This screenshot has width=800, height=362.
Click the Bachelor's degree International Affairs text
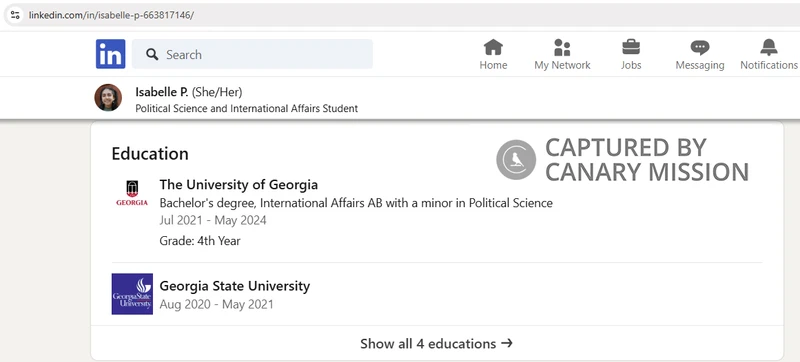(x=356, y=203)
